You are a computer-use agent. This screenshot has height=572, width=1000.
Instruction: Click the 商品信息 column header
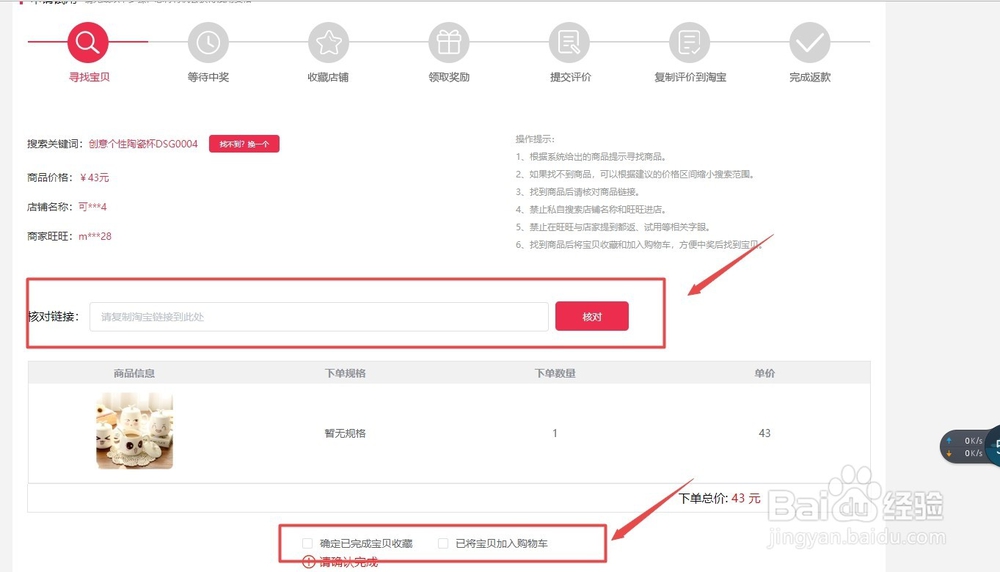click(x=135, y=373)
